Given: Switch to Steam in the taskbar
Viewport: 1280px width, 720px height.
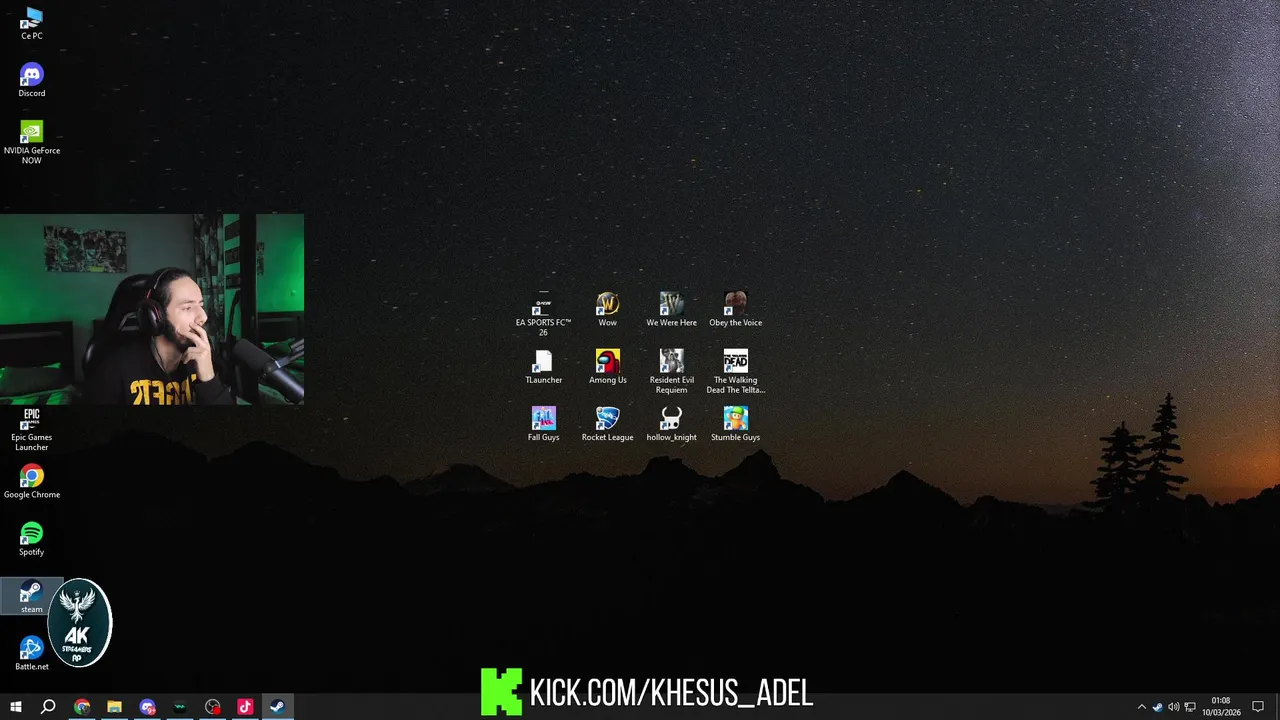Looking at the screenshot, I should click(x=277, y=707).
